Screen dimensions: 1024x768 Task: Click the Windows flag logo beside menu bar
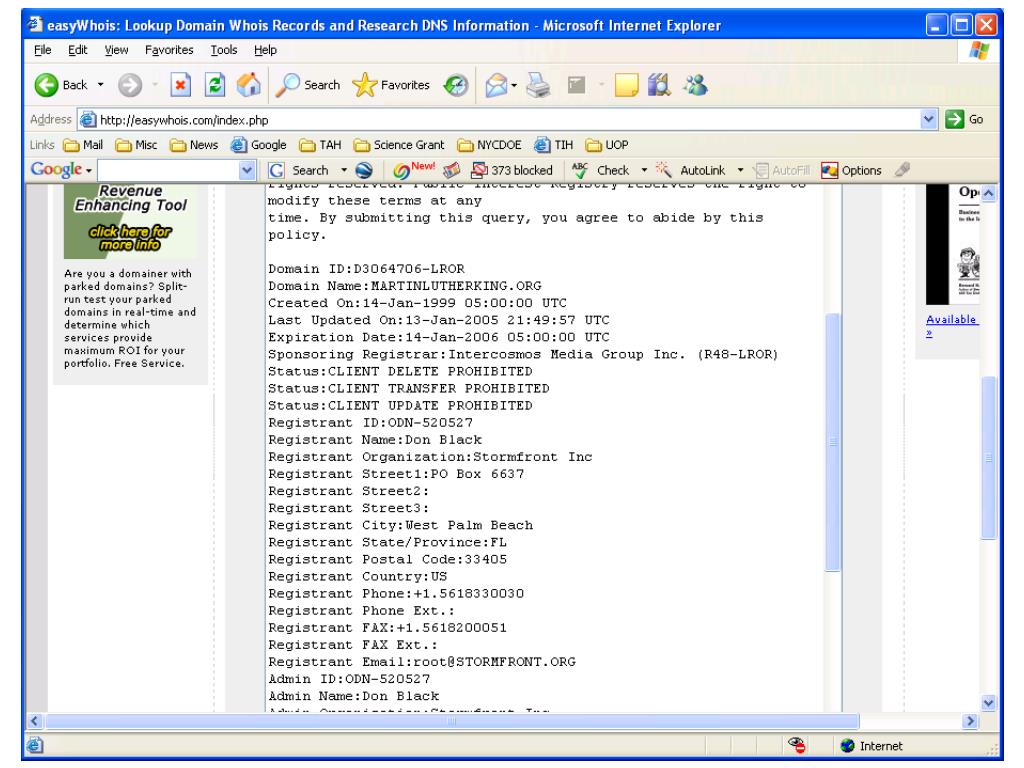tap(980, 50)
